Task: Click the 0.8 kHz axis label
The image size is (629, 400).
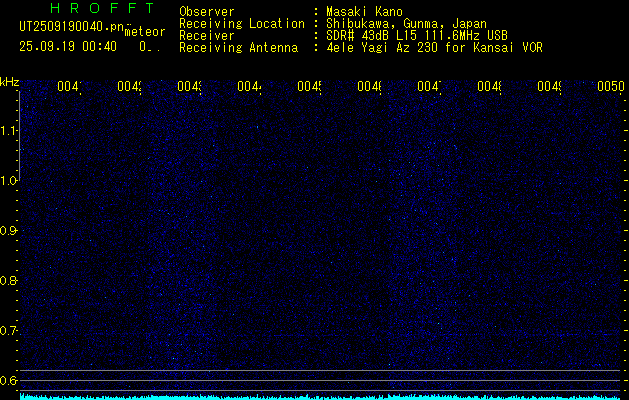Action: [8, 280]
